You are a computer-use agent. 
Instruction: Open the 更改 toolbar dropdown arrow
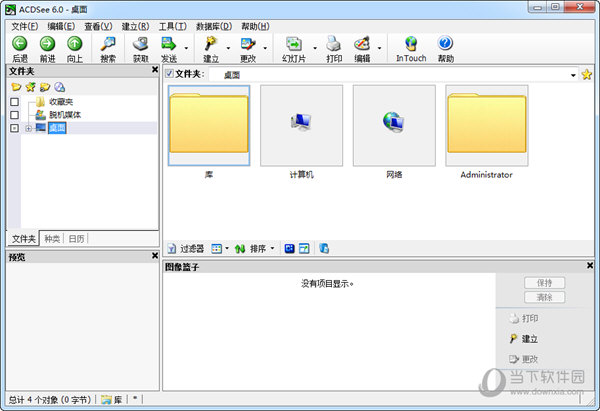(x=265, y=48)
